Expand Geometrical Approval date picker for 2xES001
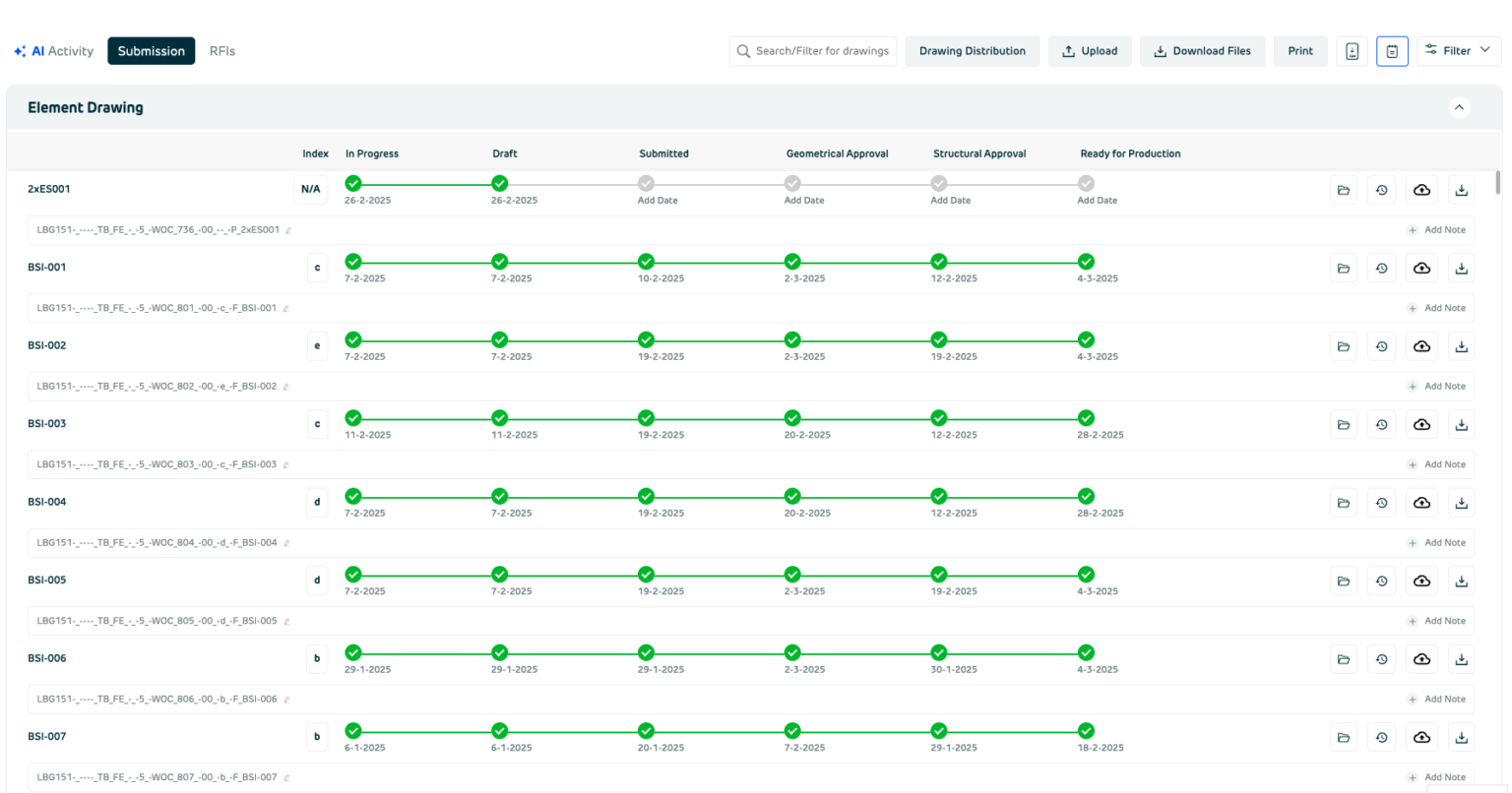This screenshot has height=793, width=1512. click(803, 200)
